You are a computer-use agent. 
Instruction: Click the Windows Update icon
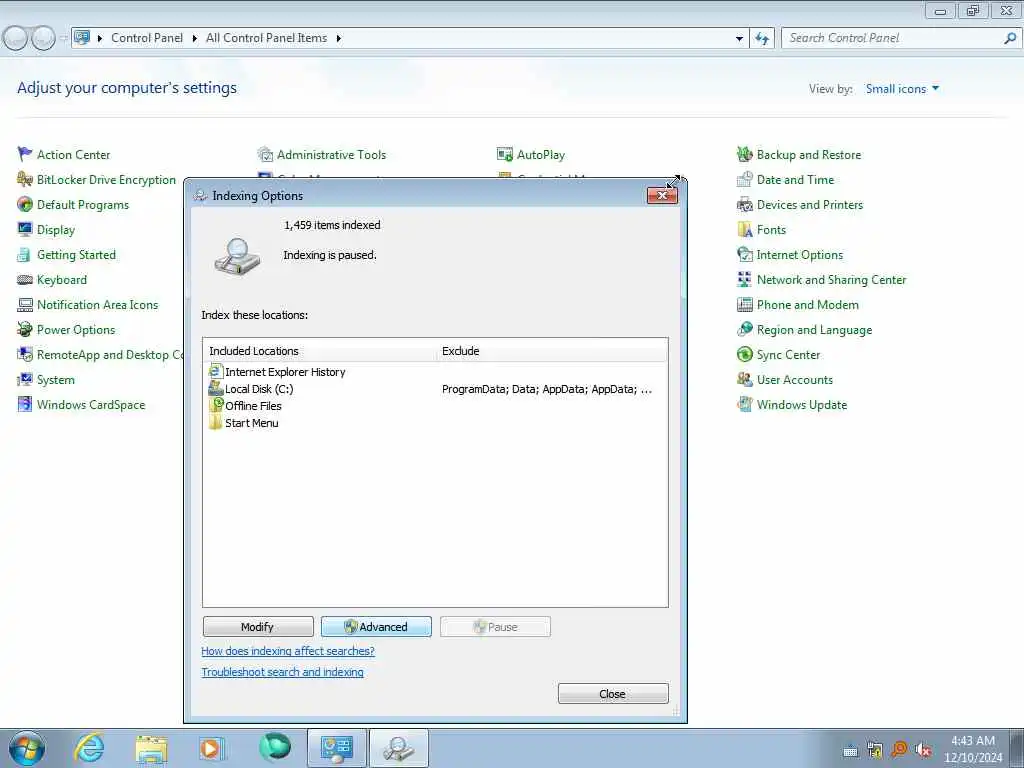[744, 404]
